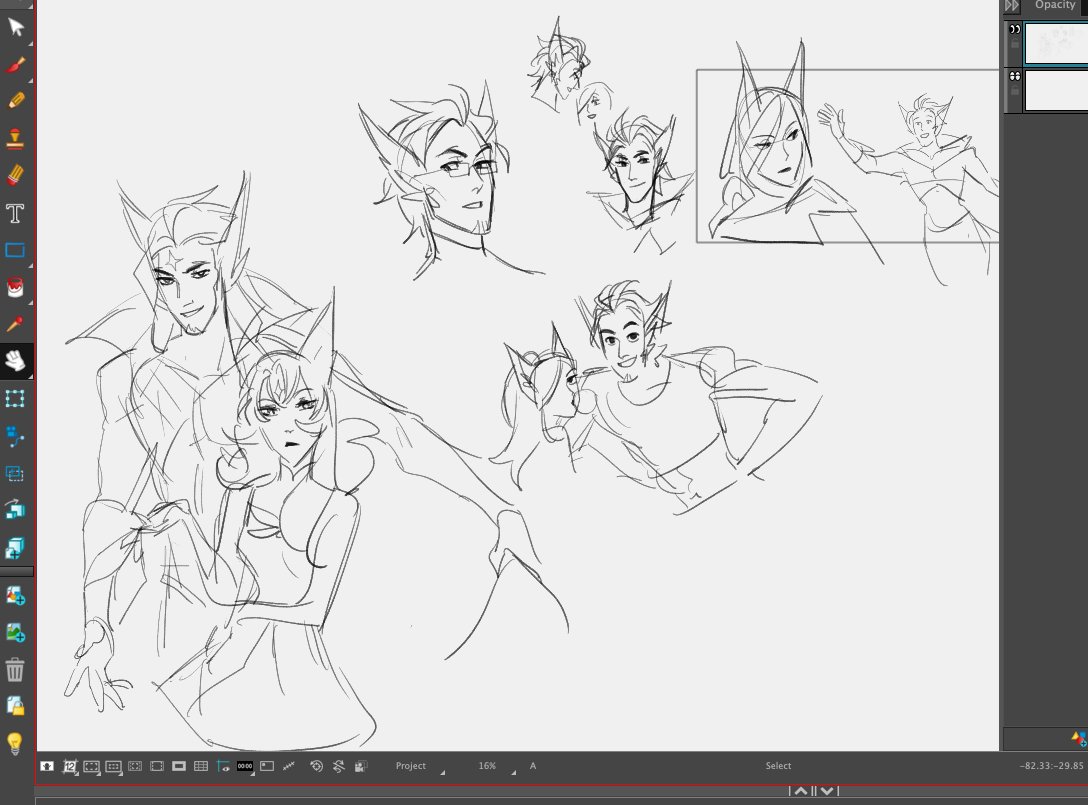1088x805 pixels.
Task: Click the down chevron expand arrow at bottom
Action: click(x=827, y=790)
